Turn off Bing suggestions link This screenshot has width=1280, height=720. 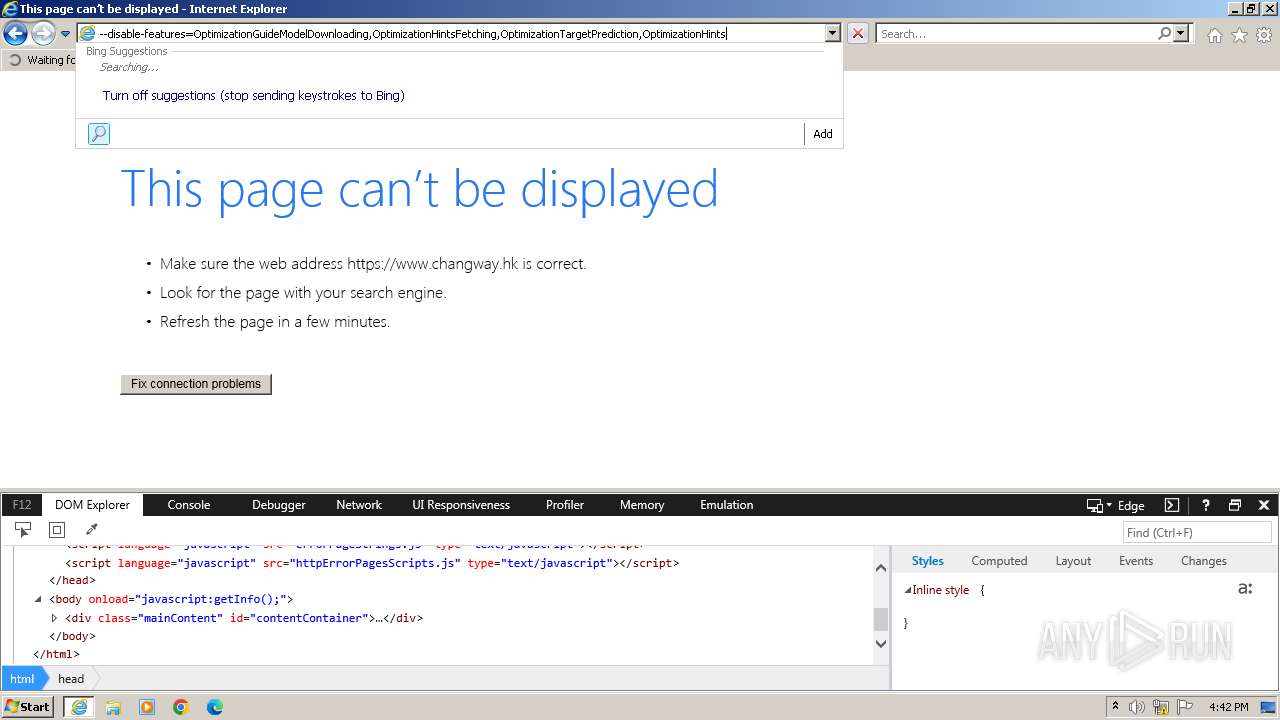click(253, 96)
